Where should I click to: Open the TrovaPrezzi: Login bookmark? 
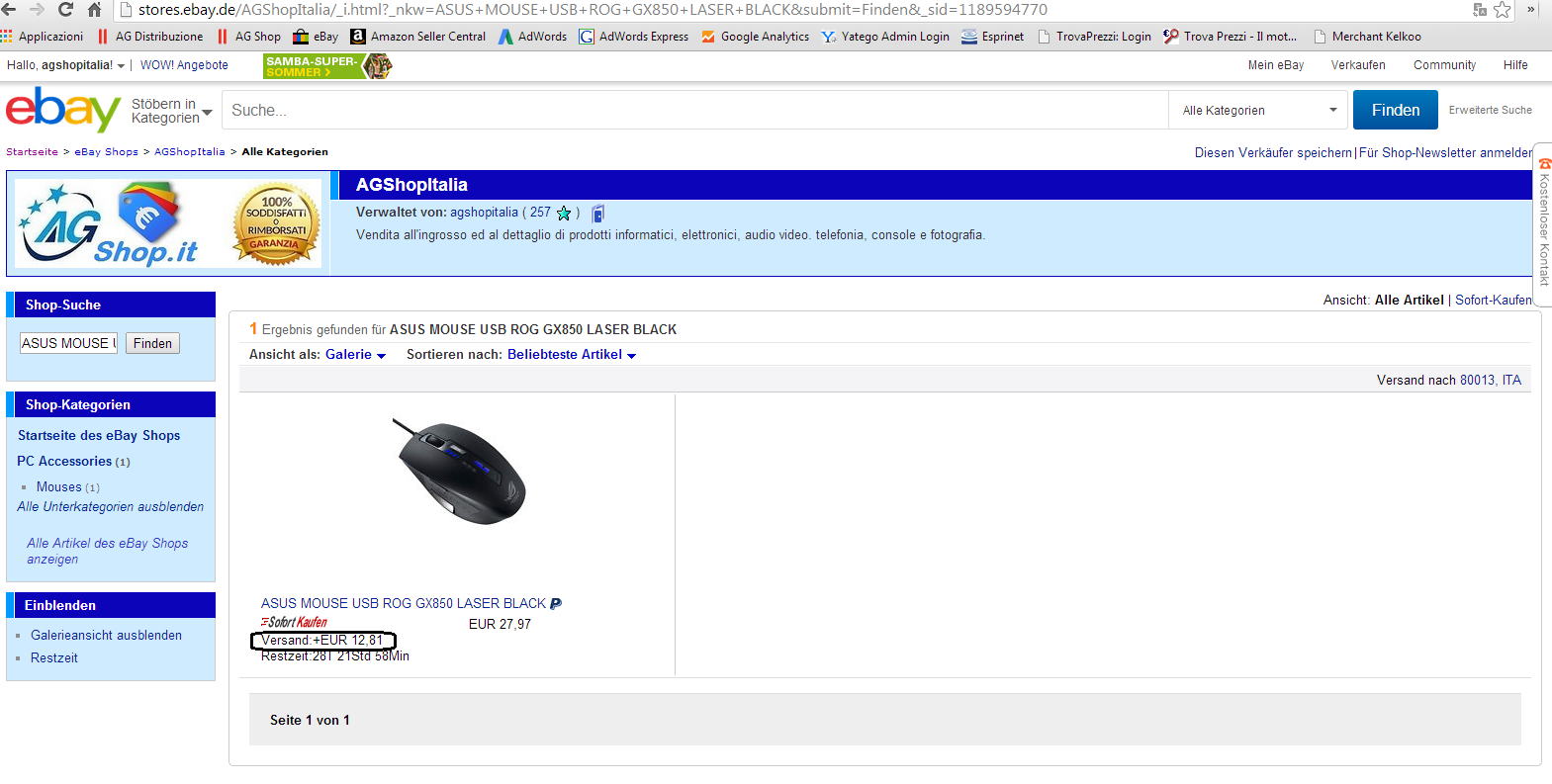point(1094,37)
